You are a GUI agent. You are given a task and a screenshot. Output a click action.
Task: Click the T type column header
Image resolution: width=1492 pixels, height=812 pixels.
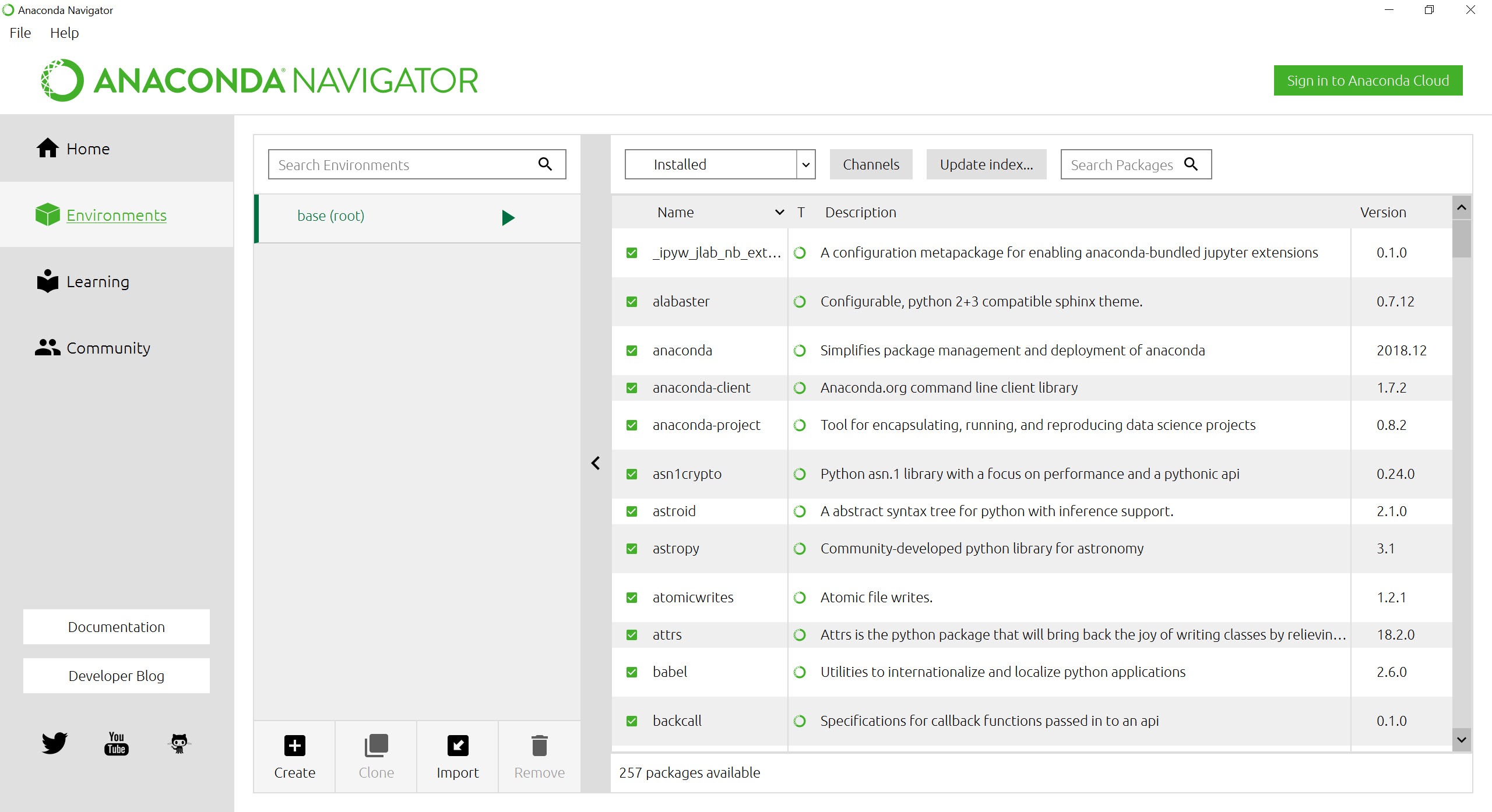801,213
